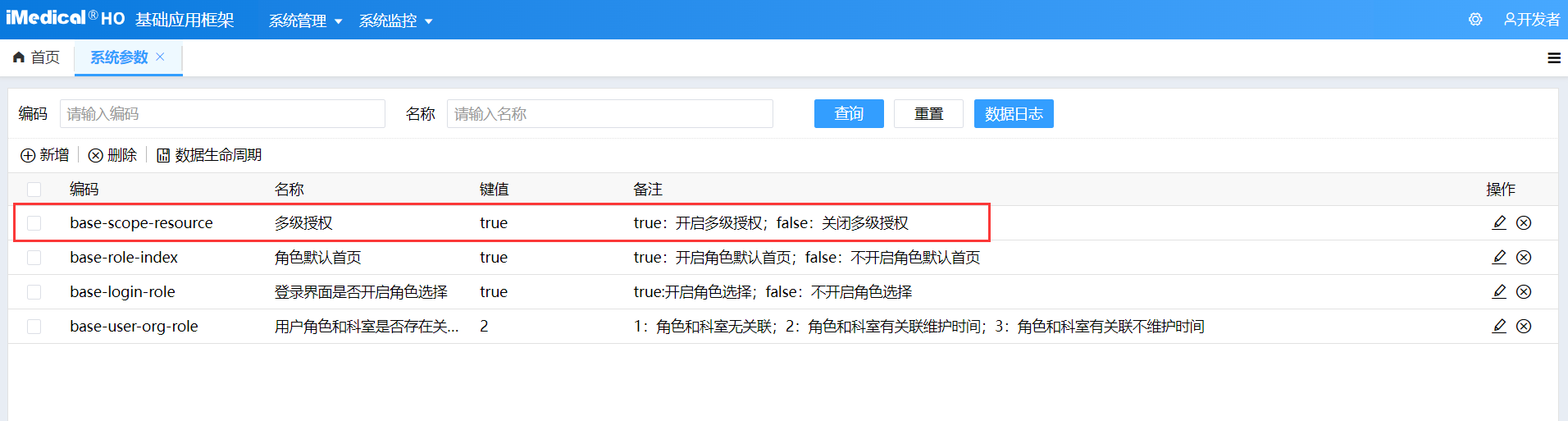The image size is (1568, 421).
Task: Expand the 系统监控 dropdown menu
Action: tap(395, 21)
